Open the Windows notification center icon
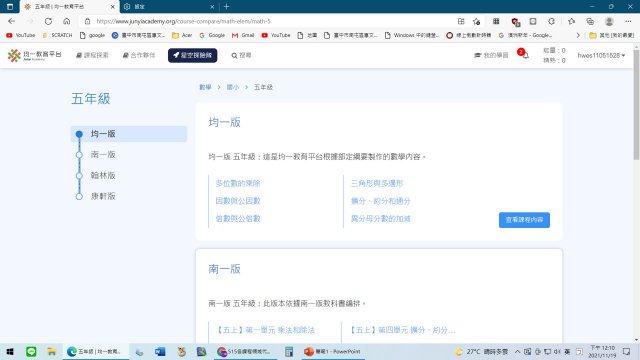Viewport: 640px width, 360px height. coord(627,351)
